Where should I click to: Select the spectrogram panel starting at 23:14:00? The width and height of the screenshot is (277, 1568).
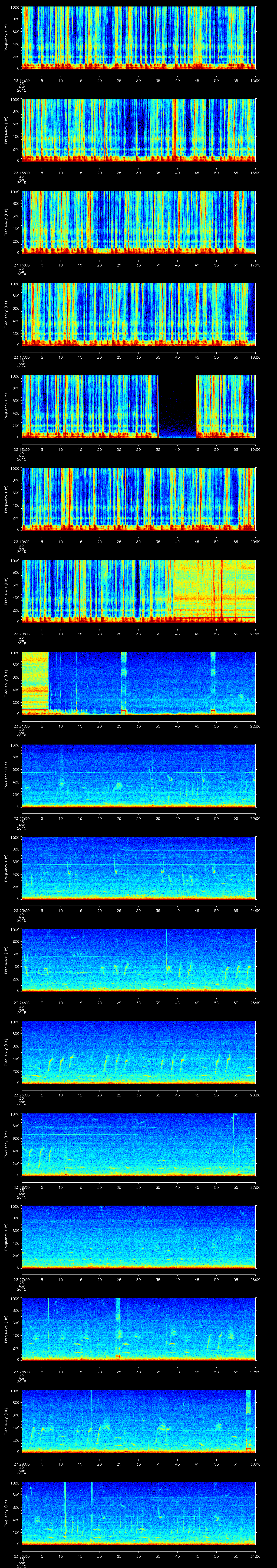pyautogui.click(x=139, y=38)
